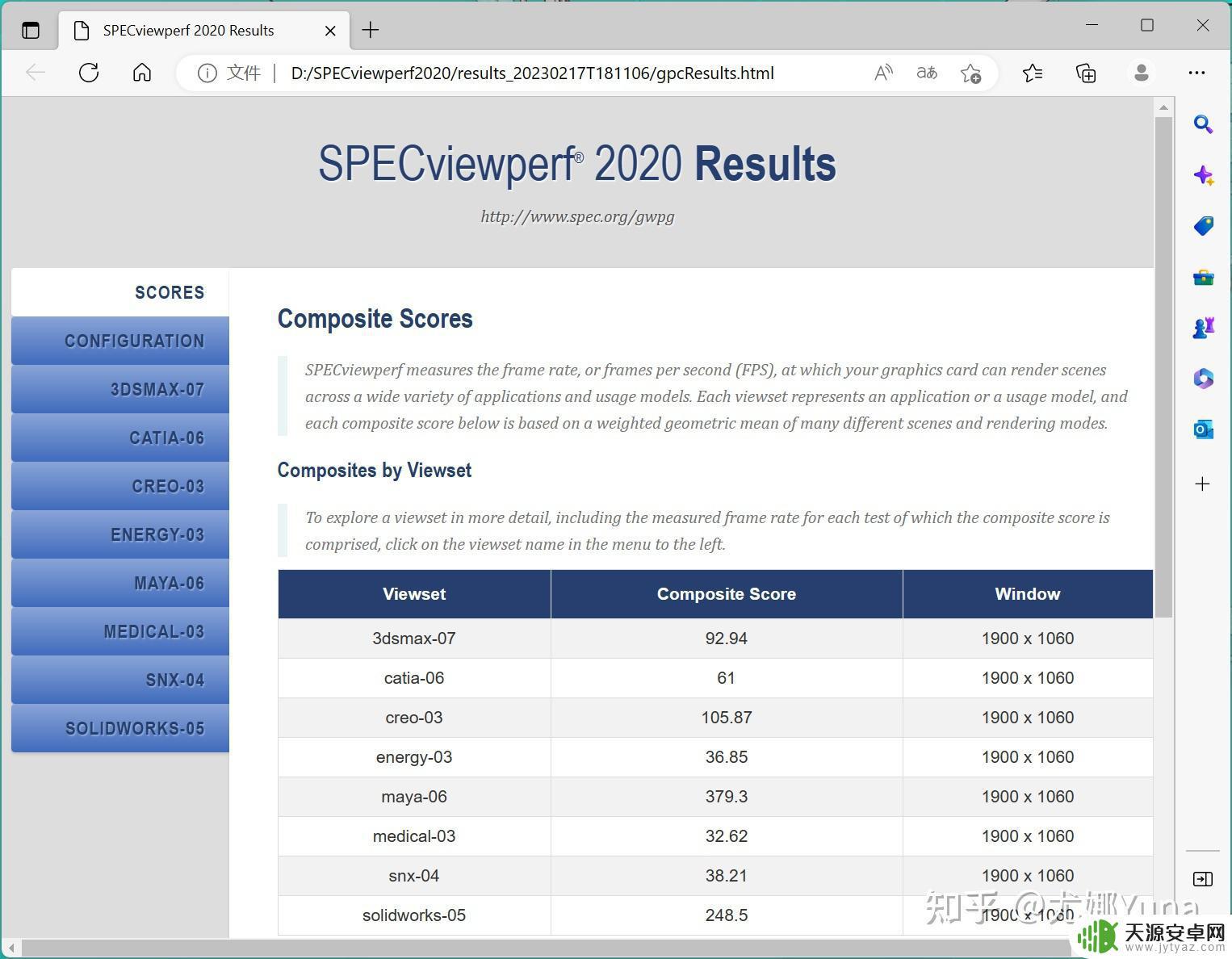Open the Favorites list

1033,73
